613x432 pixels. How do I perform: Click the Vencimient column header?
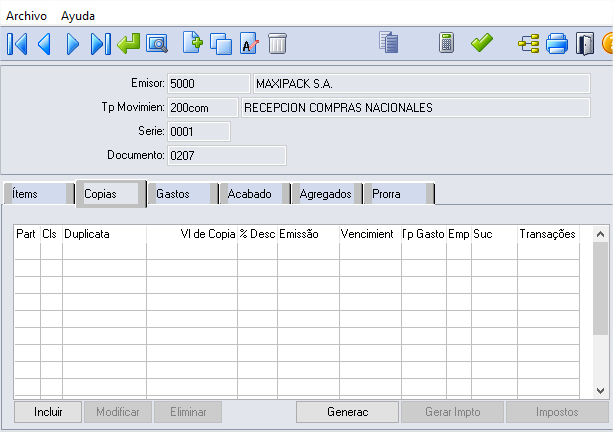coord(370,234)
